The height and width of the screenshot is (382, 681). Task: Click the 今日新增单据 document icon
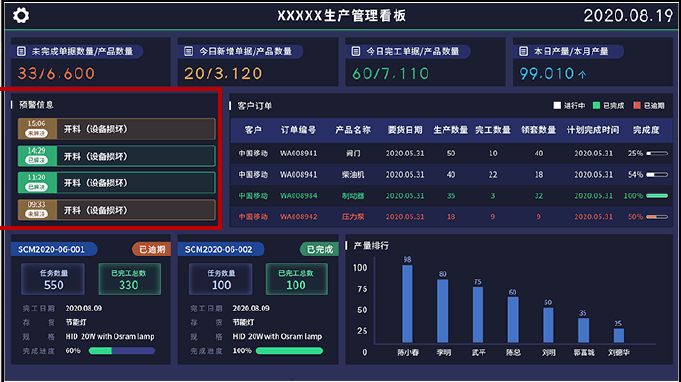click(188, 52)
